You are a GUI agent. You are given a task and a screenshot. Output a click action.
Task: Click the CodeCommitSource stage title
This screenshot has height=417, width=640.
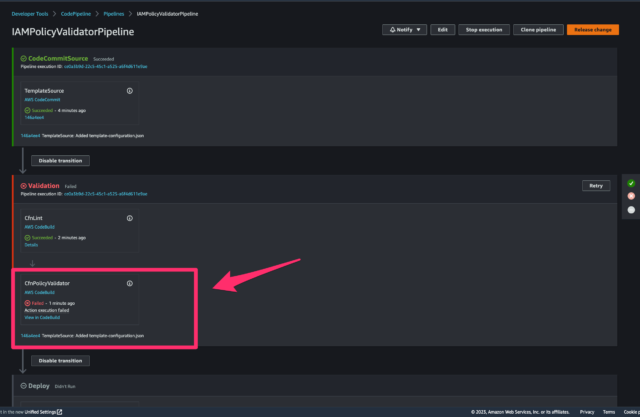58,59
